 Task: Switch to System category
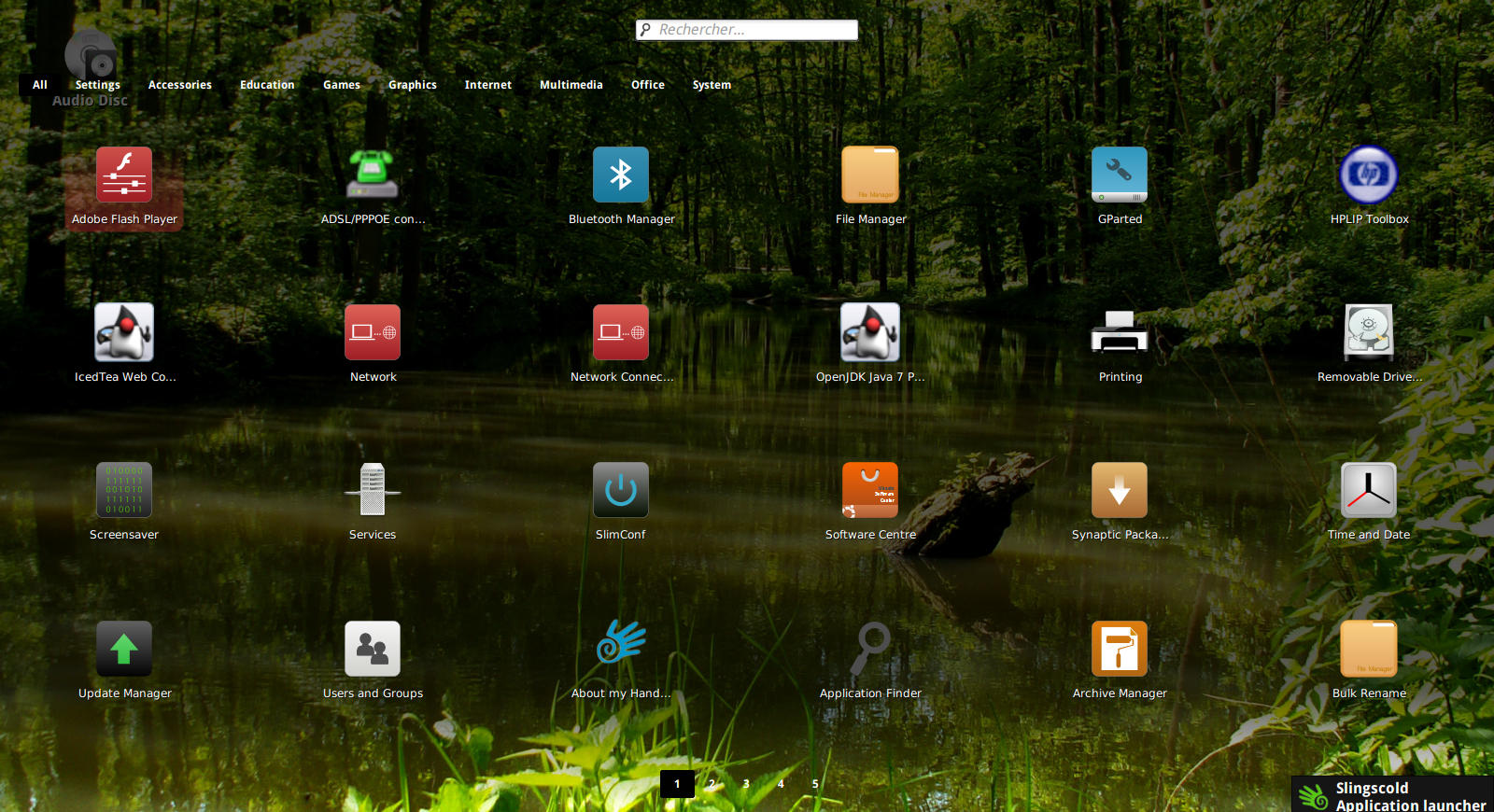[712, 85]
